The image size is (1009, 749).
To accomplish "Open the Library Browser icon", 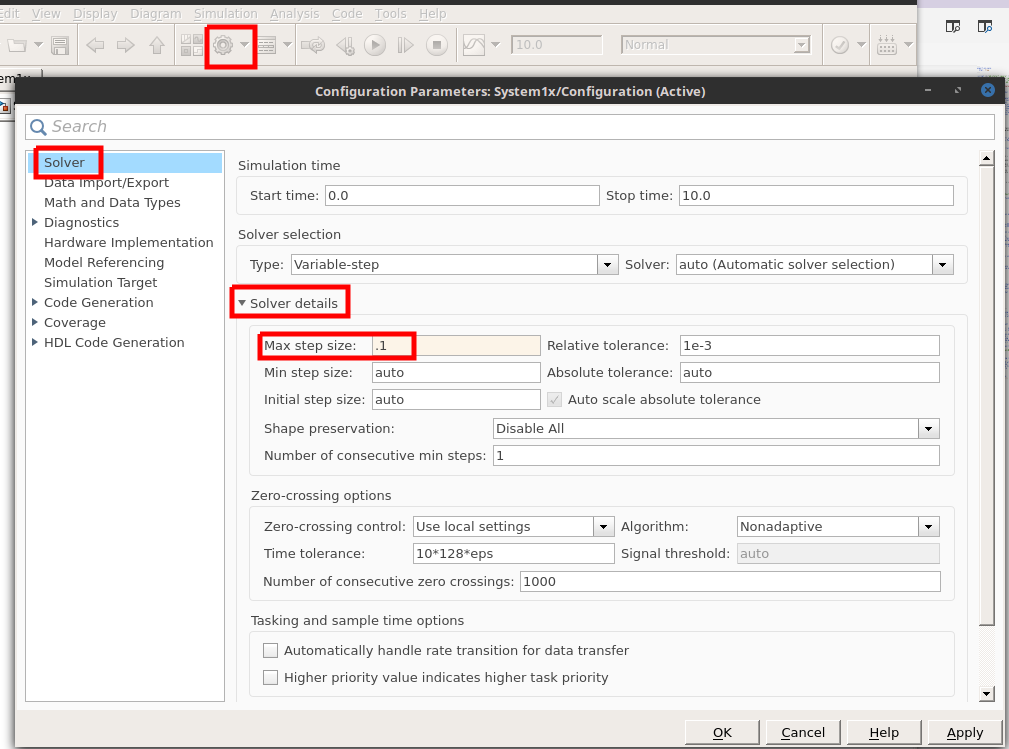I will [x=191, y=45].
